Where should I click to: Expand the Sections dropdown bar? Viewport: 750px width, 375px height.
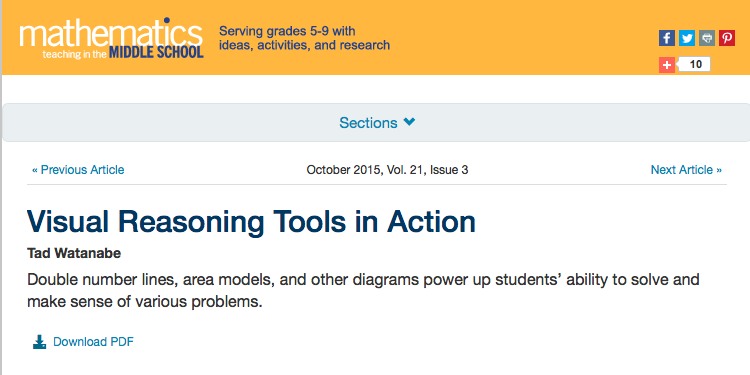376,122
